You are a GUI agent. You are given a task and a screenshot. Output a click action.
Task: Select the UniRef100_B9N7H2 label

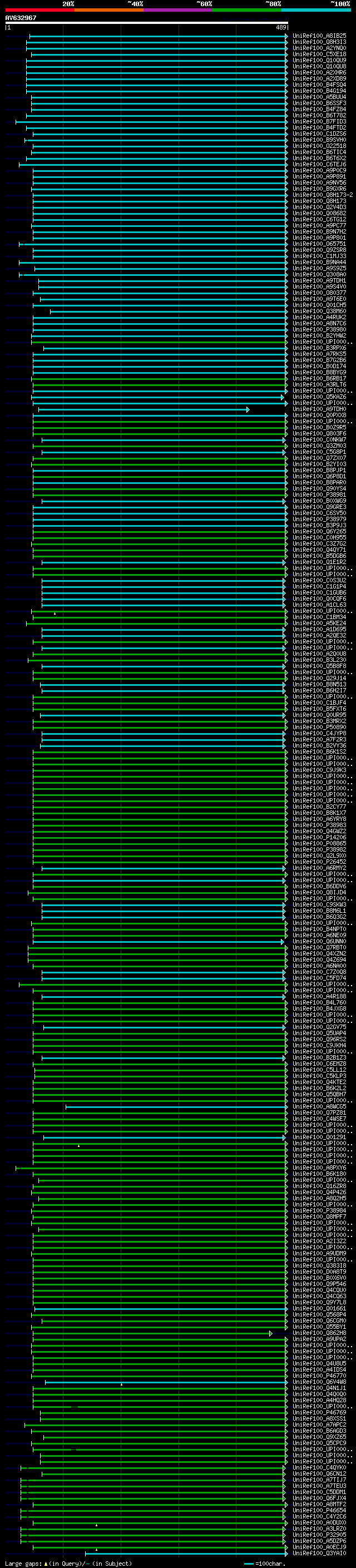(319, 231)
